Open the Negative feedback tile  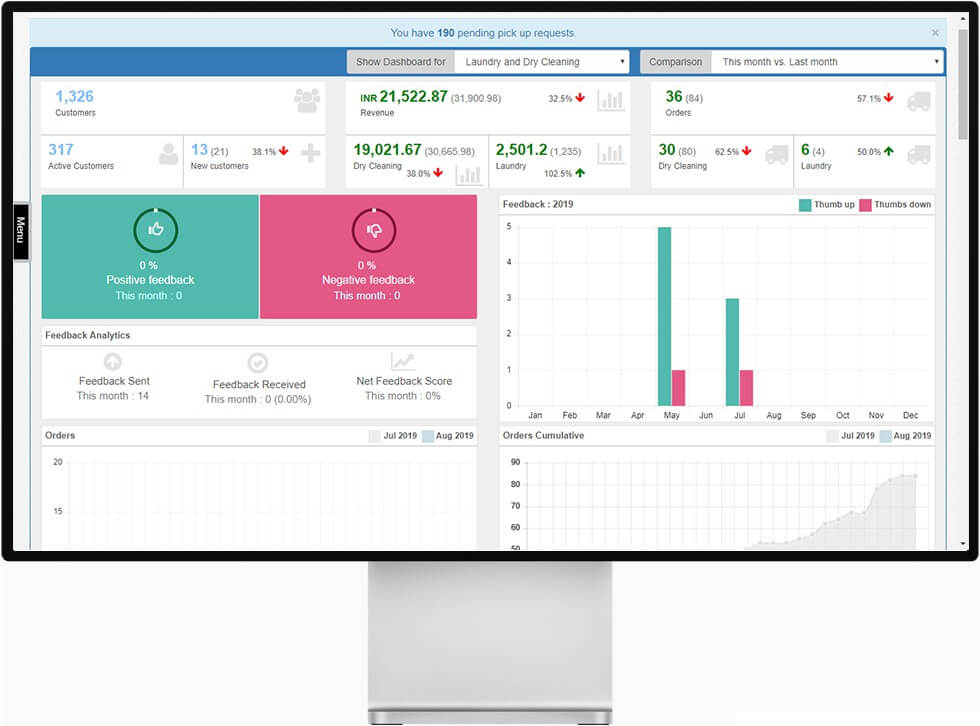click(368, 257)
